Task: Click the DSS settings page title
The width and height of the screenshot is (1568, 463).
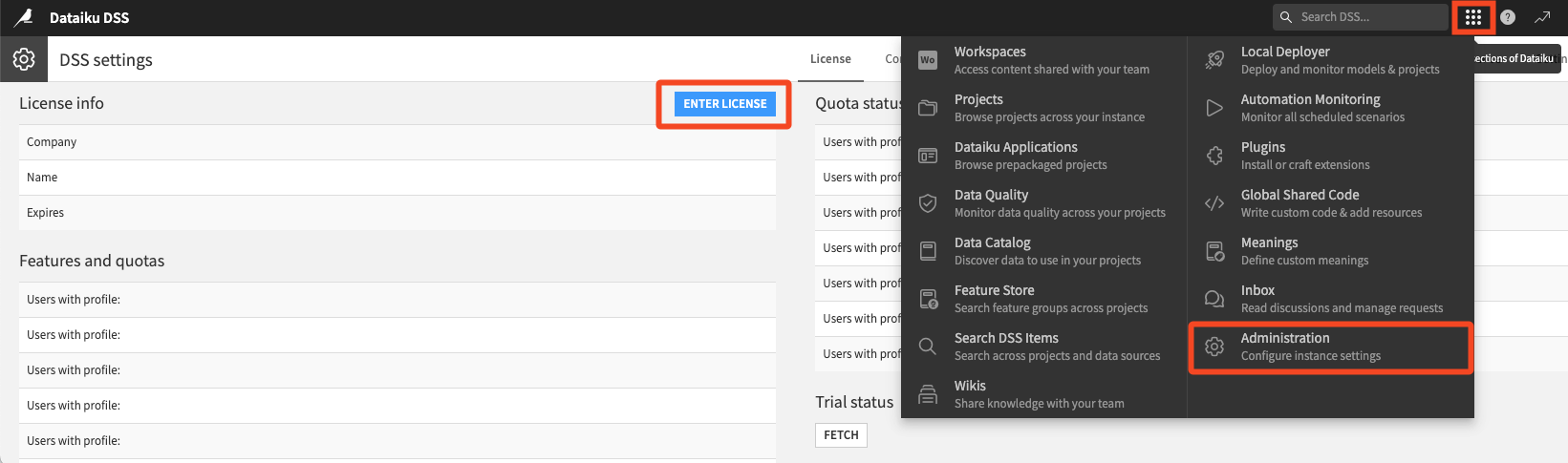Action: [x=106, y=60]
